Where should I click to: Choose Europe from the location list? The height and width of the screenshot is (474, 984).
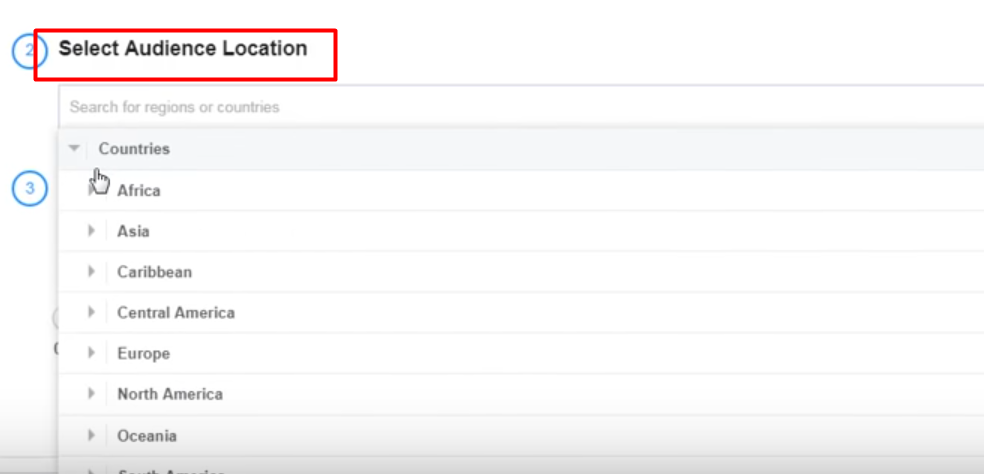tap(143, 354)
